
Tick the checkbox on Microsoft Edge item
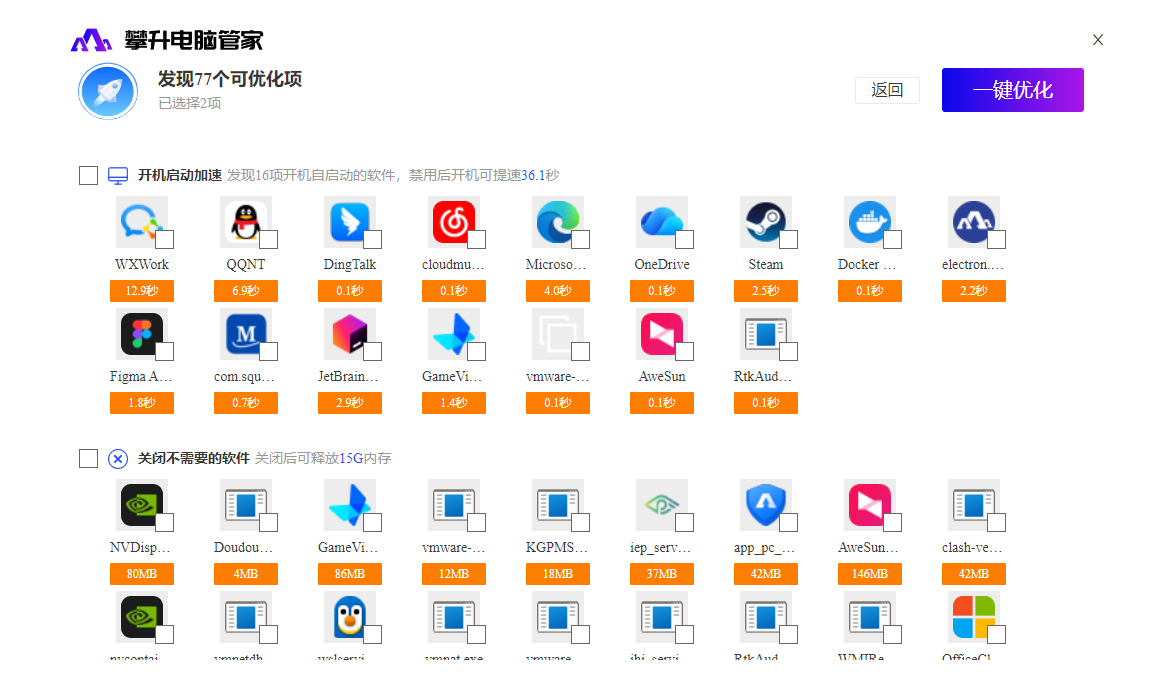tap(581, 240)
